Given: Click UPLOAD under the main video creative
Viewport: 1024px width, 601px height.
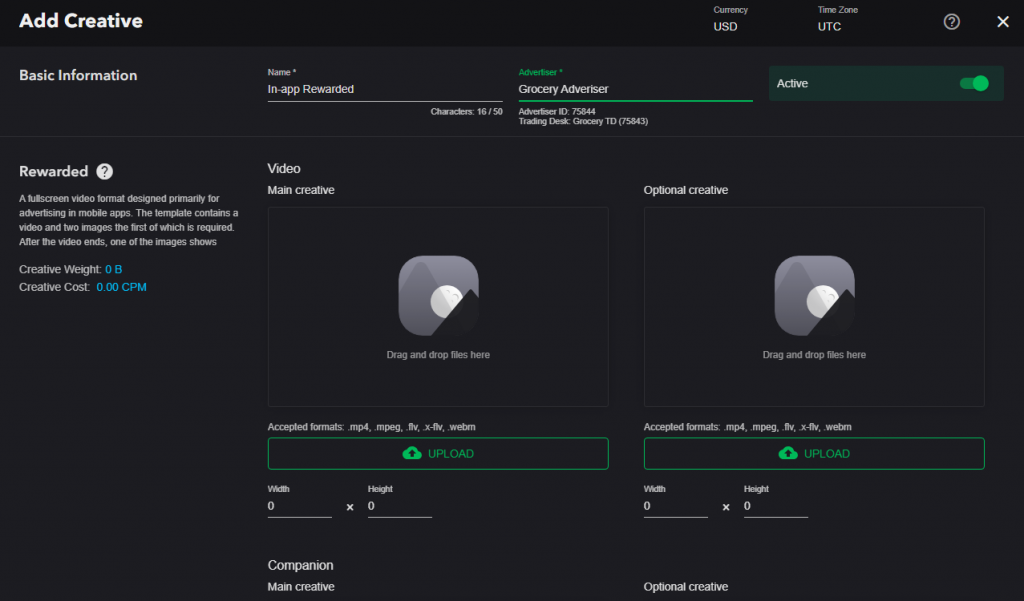Looking at the screenshot, I should 438,453.
